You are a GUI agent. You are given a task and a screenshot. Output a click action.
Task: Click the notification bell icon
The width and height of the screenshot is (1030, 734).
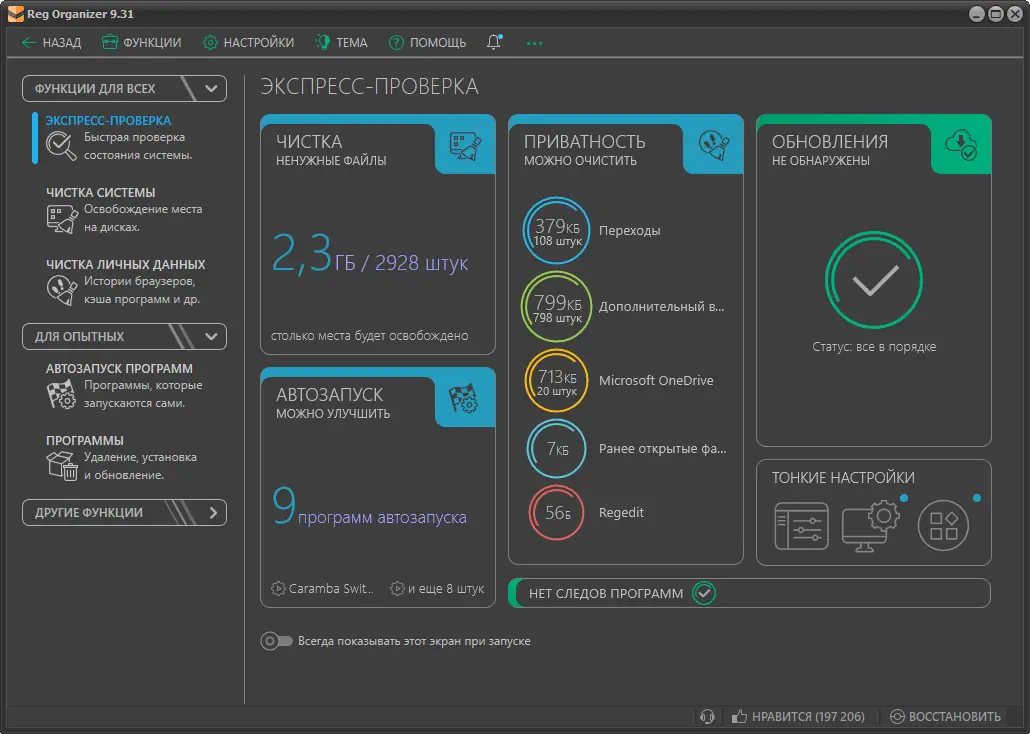[x=494, y=42]
